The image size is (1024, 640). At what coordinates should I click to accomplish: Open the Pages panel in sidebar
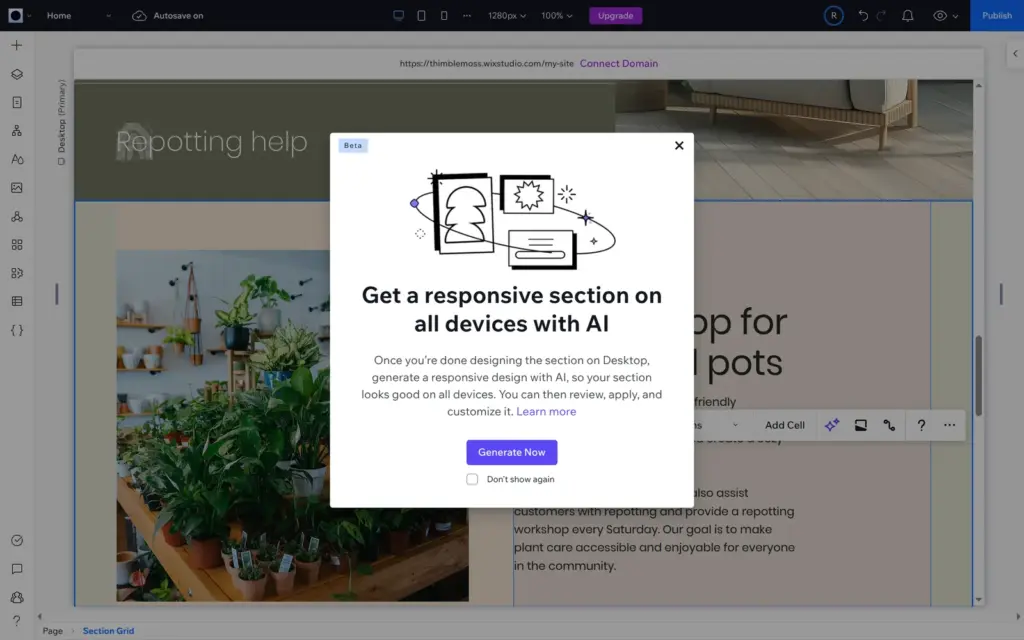point(17,103)
